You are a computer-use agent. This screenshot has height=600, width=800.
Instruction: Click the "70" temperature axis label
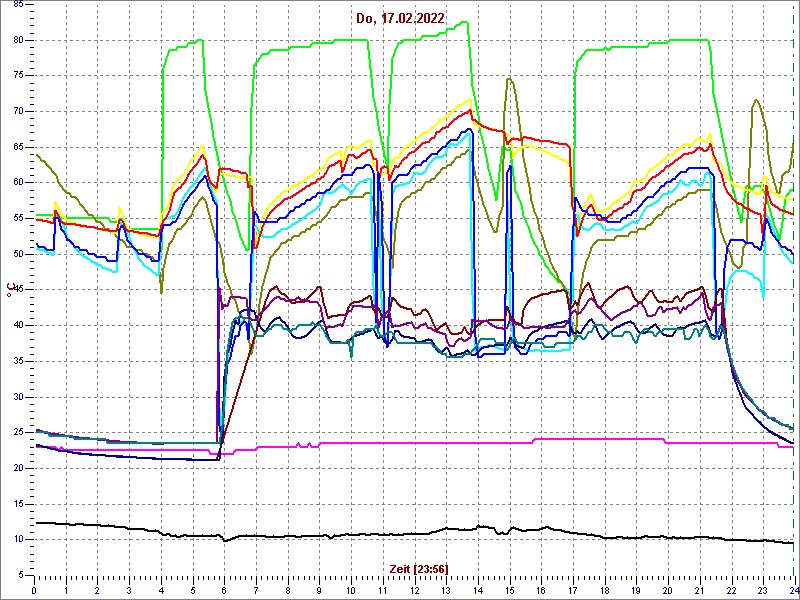(x=18, y=111)
